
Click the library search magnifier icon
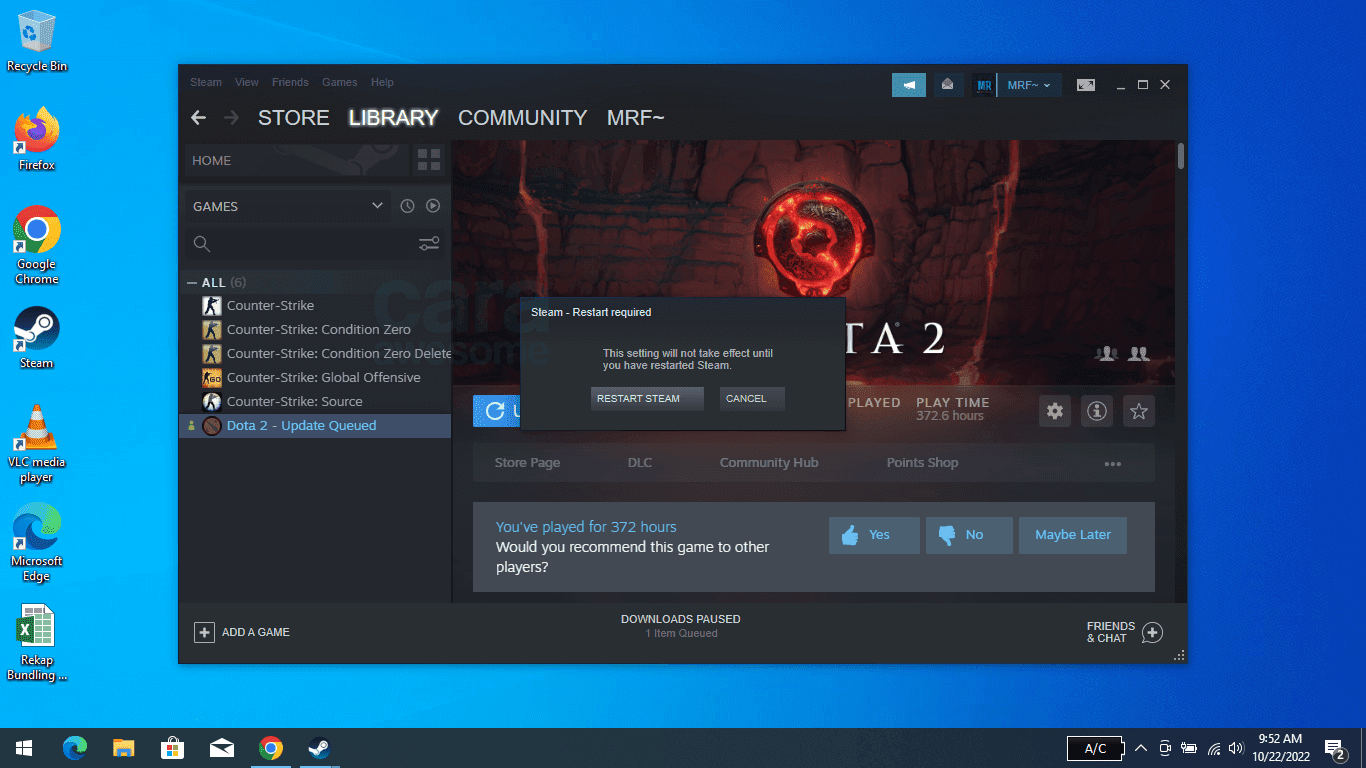[x=202, y=244]
